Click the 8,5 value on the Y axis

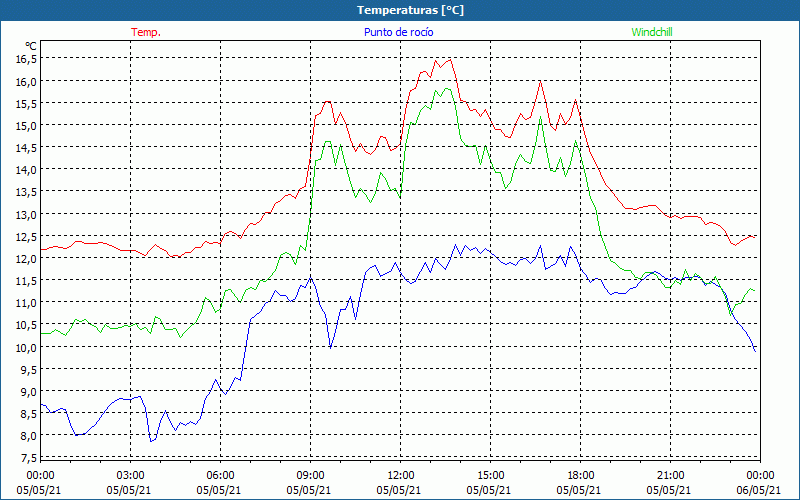[x=29, y=414]
